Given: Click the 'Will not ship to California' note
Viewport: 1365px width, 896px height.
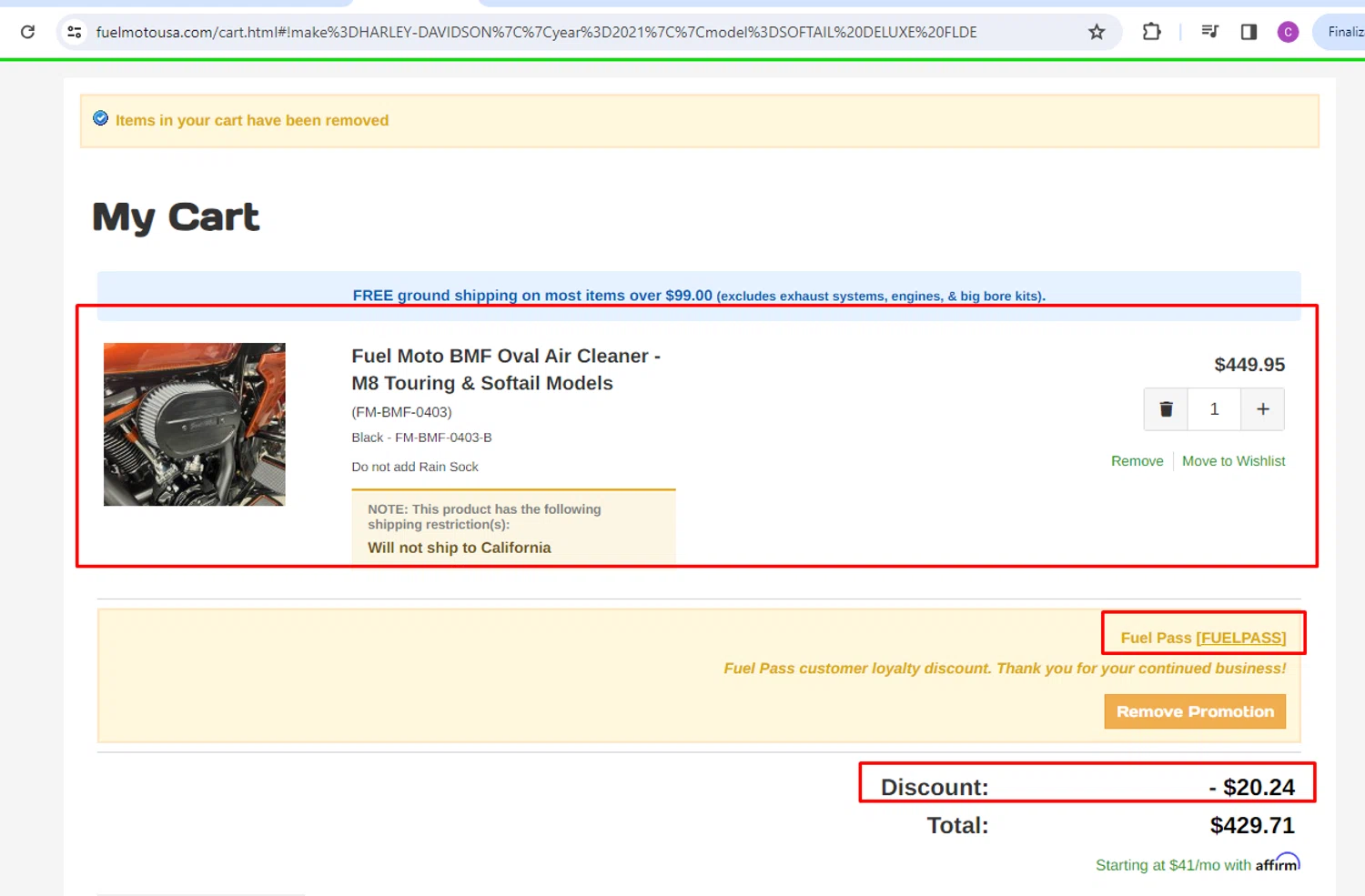Looking at the screenshot, I should click(x=460, y=548).
